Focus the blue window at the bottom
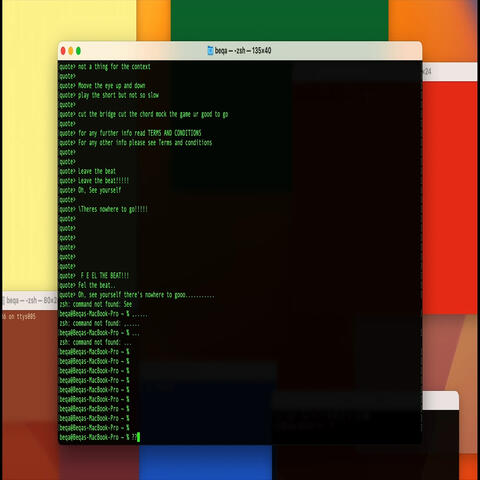This screenshot has width=480, height=480. pyautogui.click(x=205, y=463)
